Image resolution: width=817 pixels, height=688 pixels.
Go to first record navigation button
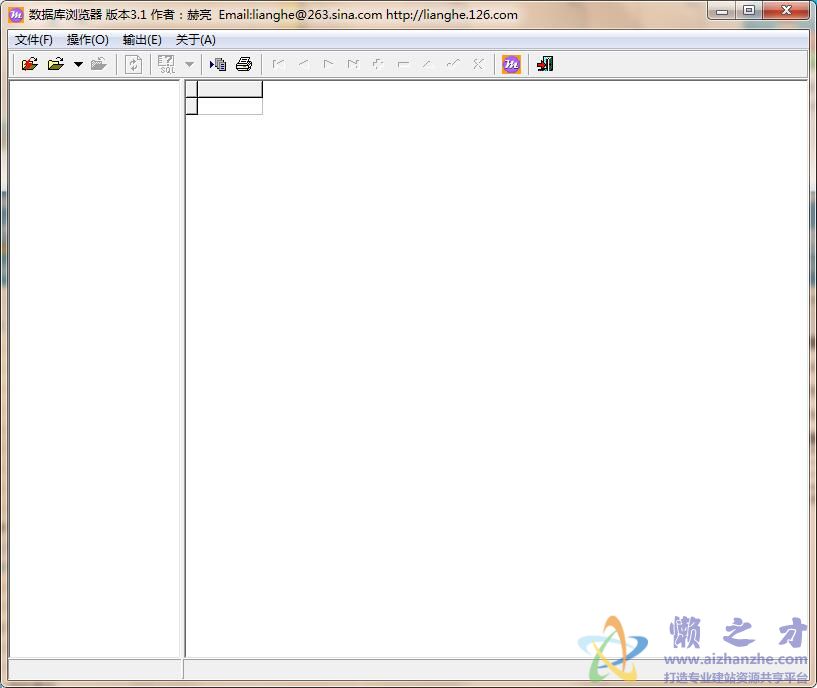(x=279, y=64)
